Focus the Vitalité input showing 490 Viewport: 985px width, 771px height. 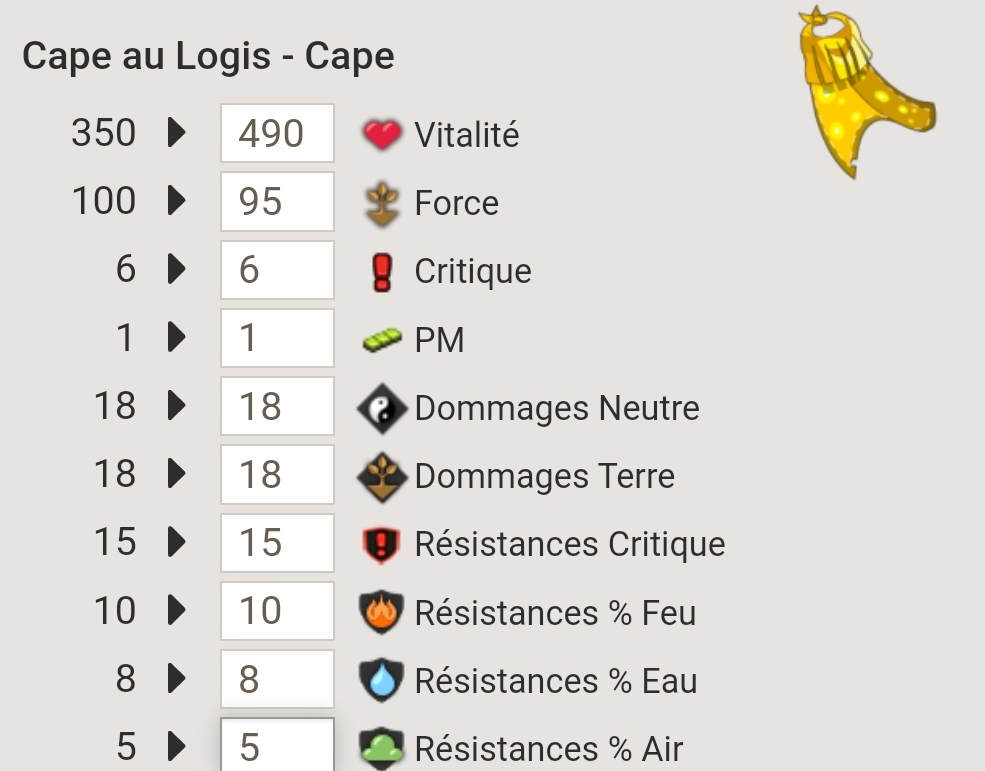point(277,133)
